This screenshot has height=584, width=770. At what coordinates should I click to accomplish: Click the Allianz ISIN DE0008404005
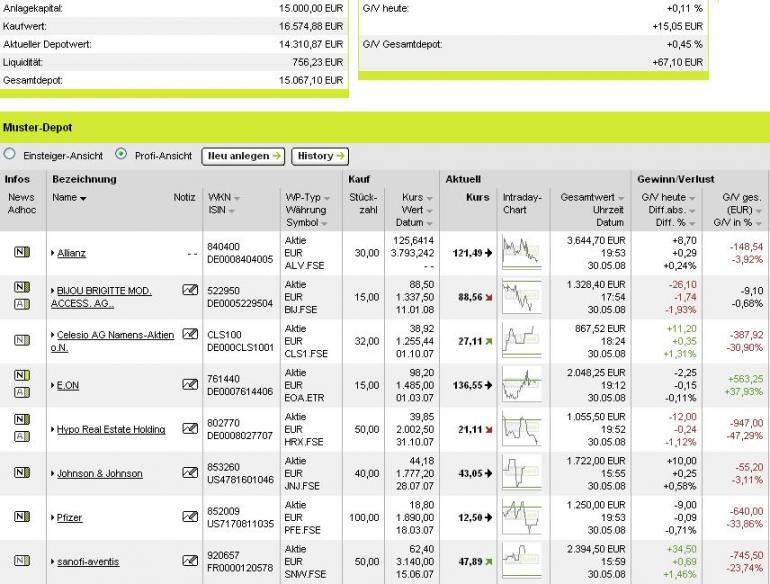[x=240, y=259]
